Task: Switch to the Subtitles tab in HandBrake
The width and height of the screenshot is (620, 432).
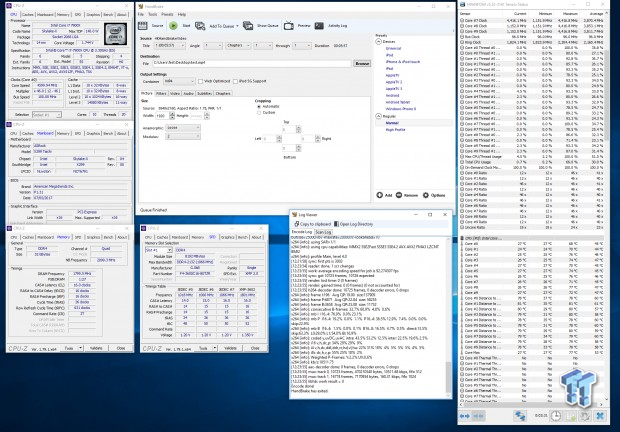Action: click(204, 94)
